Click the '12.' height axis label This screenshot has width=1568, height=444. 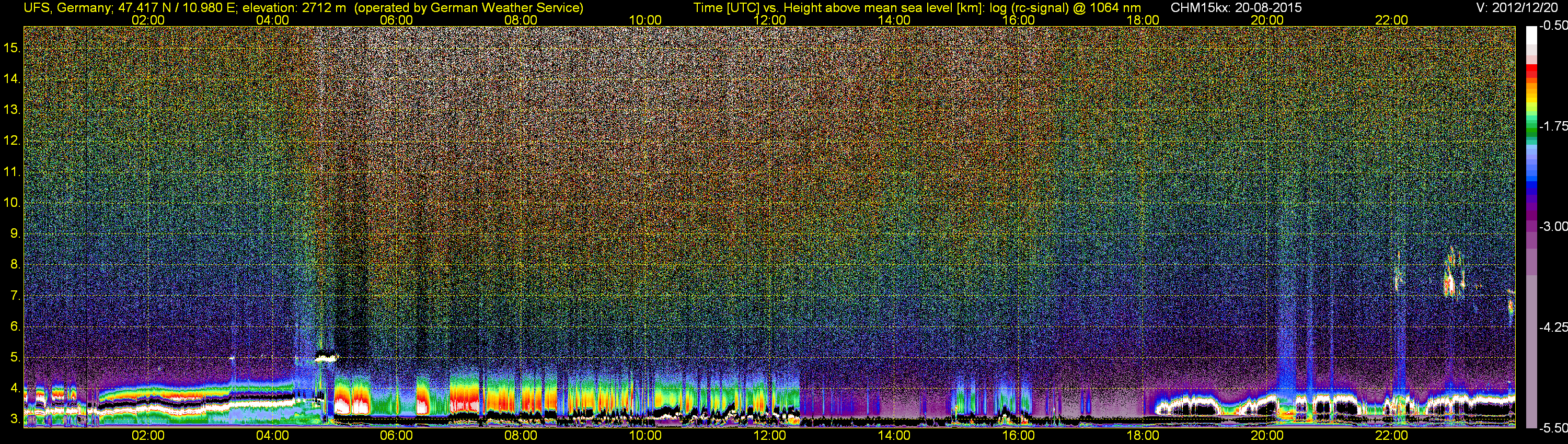point(12,141)
